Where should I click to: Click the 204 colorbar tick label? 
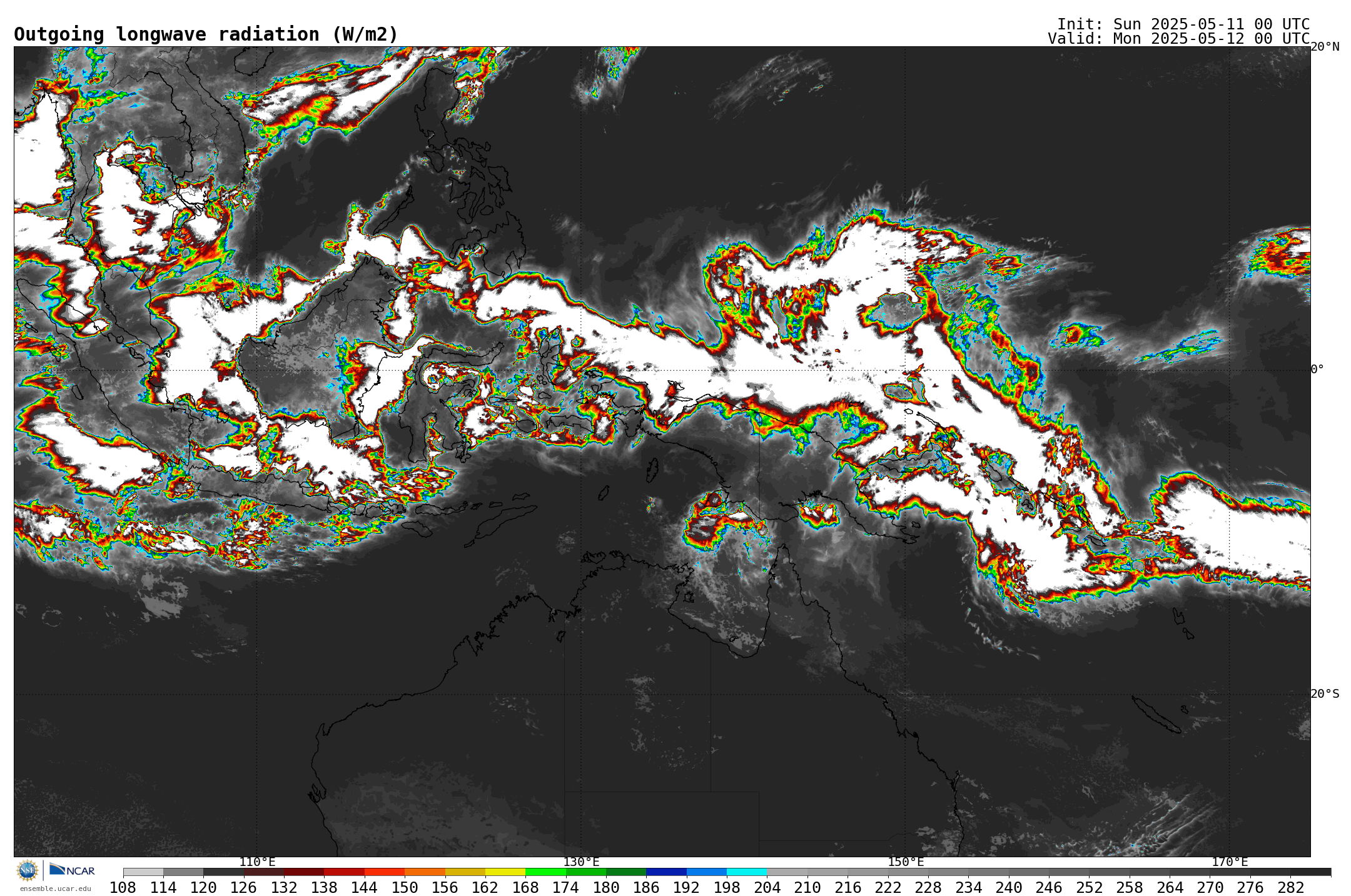767,888
